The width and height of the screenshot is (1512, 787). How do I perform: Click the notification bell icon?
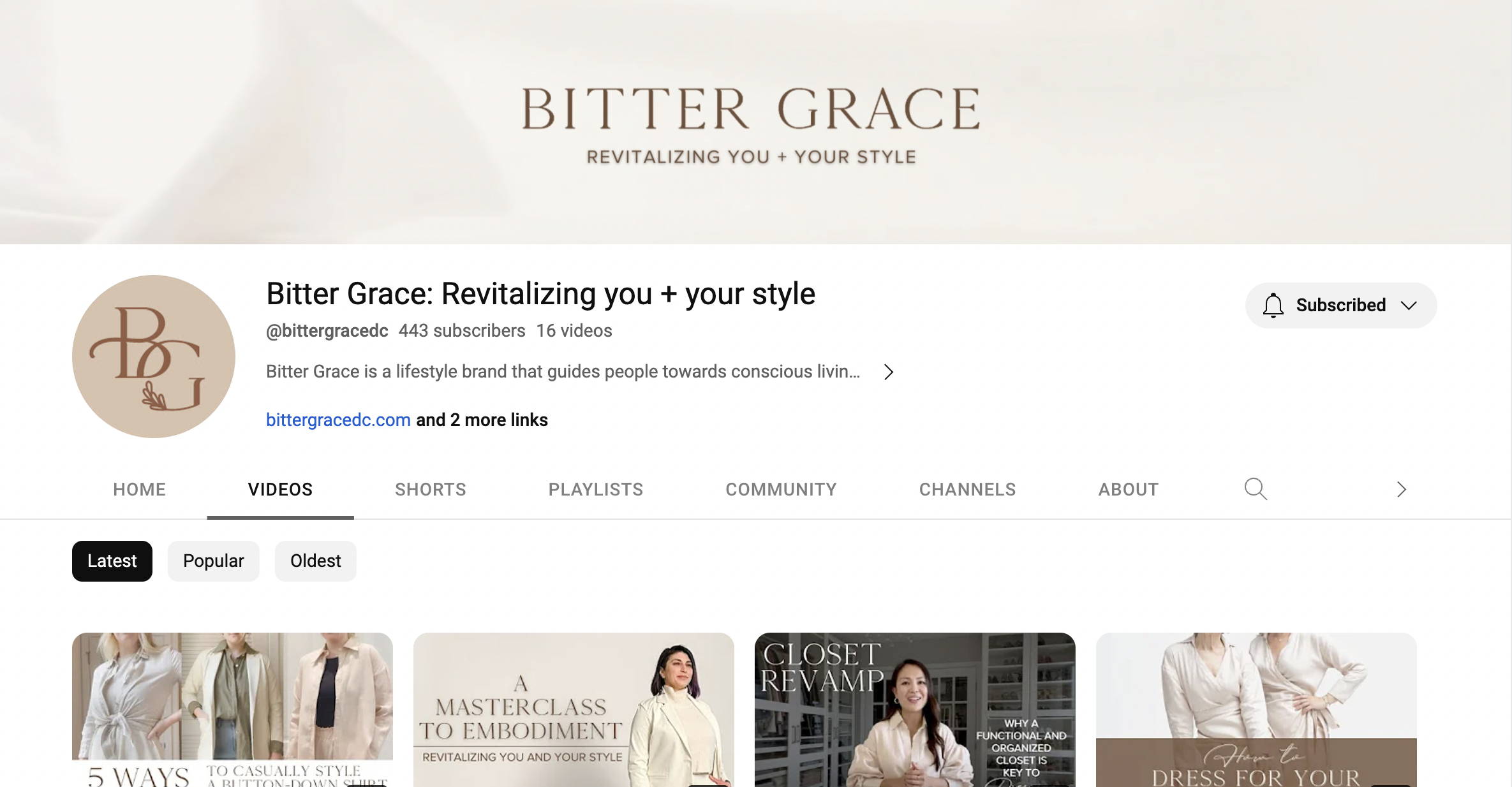coord(1273,305)
